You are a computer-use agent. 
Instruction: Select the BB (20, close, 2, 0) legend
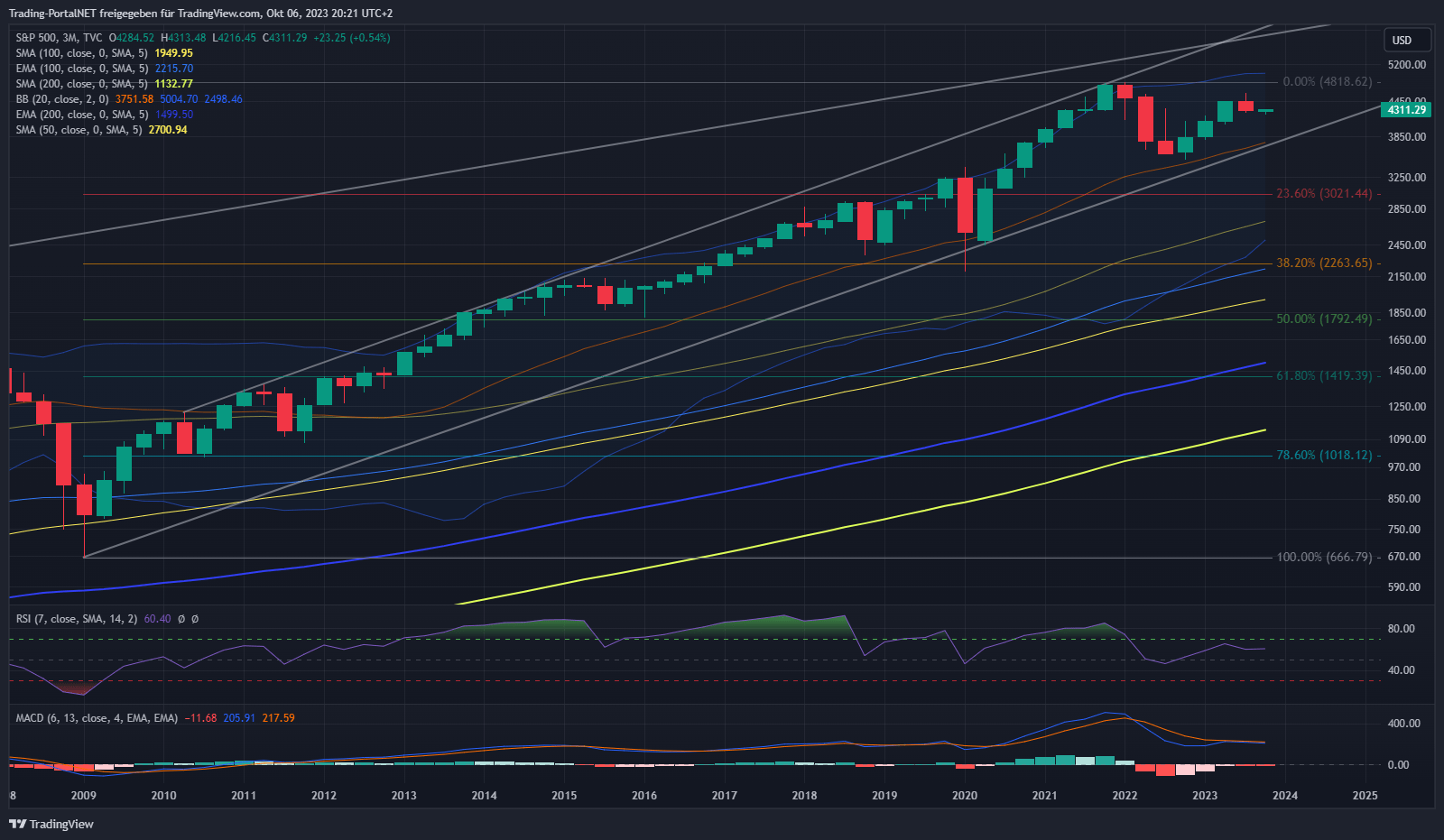pyautogui.click(x=61, y=99)
